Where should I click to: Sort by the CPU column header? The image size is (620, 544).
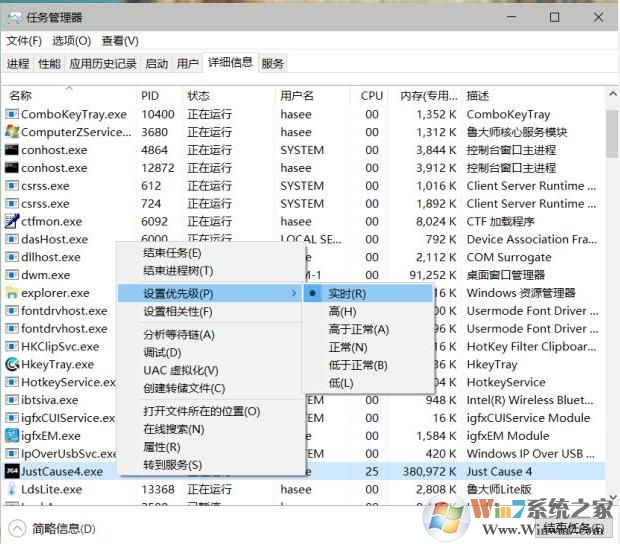coord(371,96)
